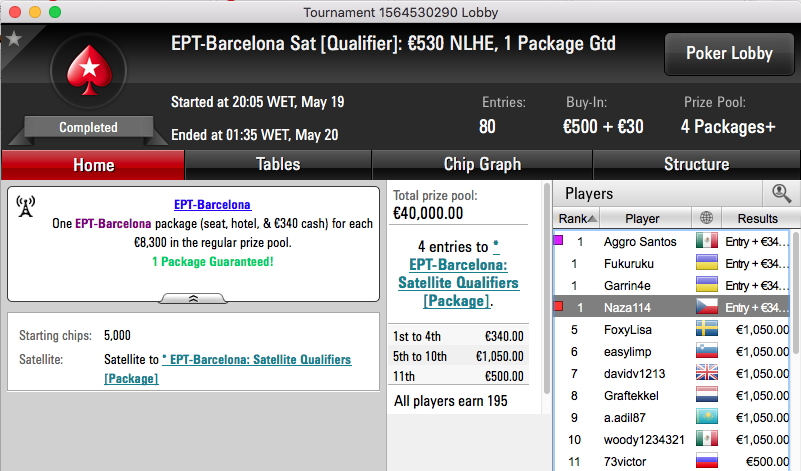This screenshot has height=471, width=801.
Task: Open the player search magnifier icon
Action: coord(781,194)
